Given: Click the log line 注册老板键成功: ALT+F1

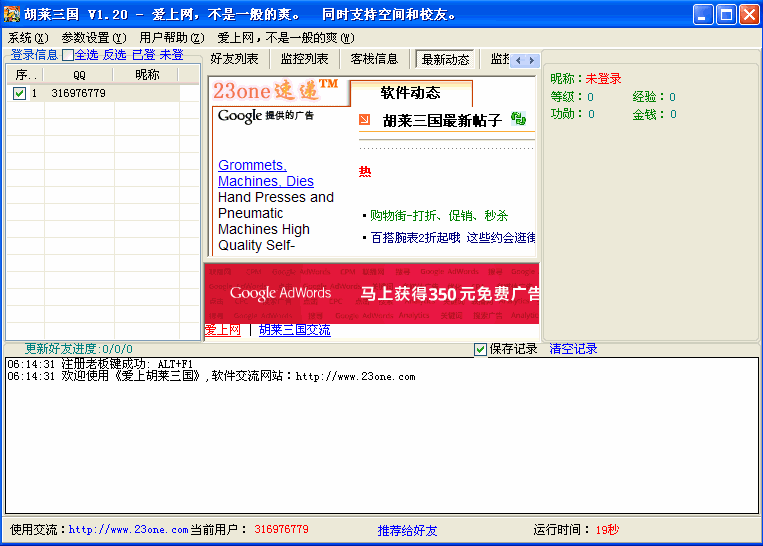Looking at the screenshot, I should pos(100,364).
